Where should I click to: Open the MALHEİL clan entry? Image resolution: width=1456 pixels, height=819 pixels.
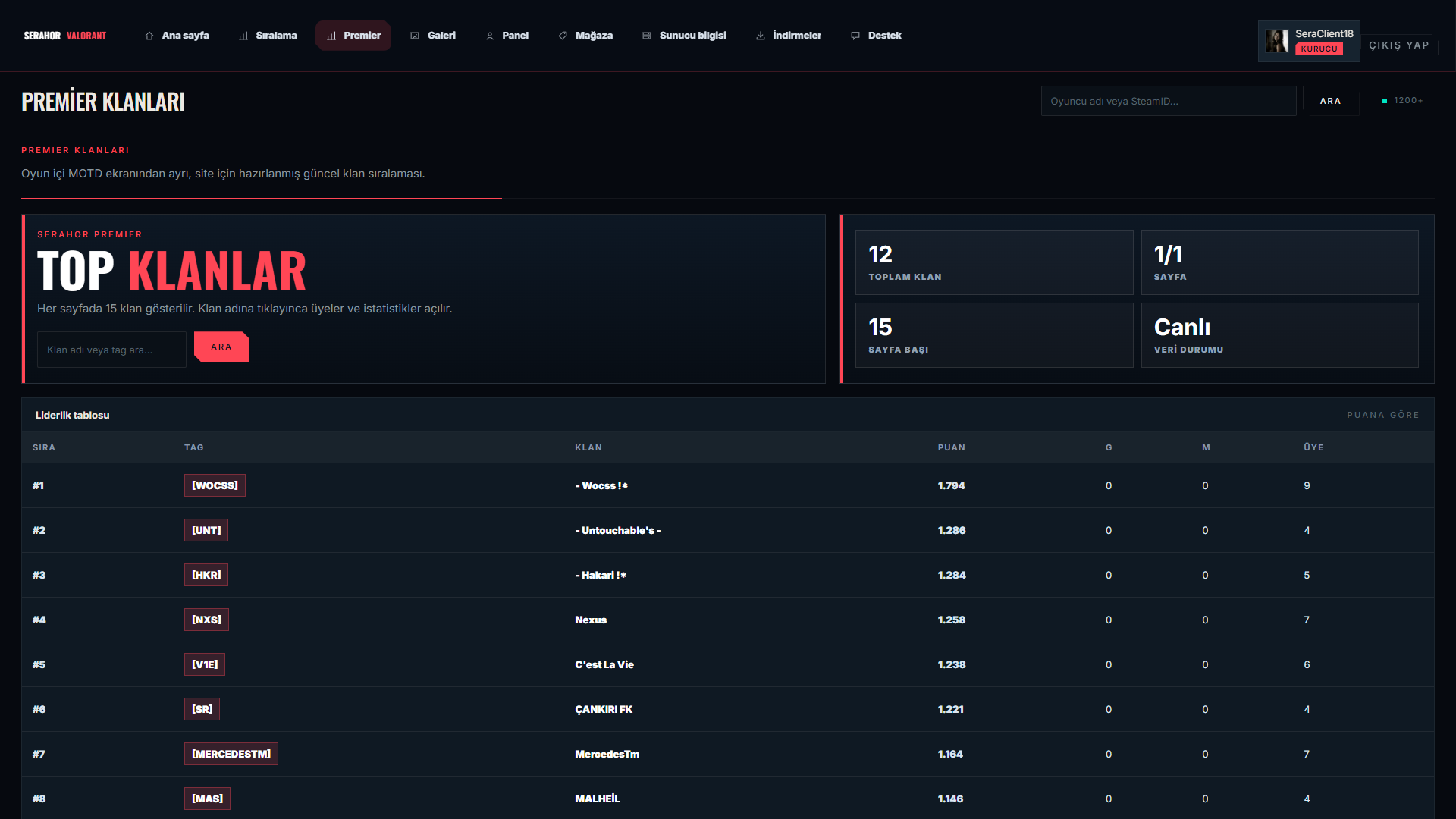coord(598,799)
